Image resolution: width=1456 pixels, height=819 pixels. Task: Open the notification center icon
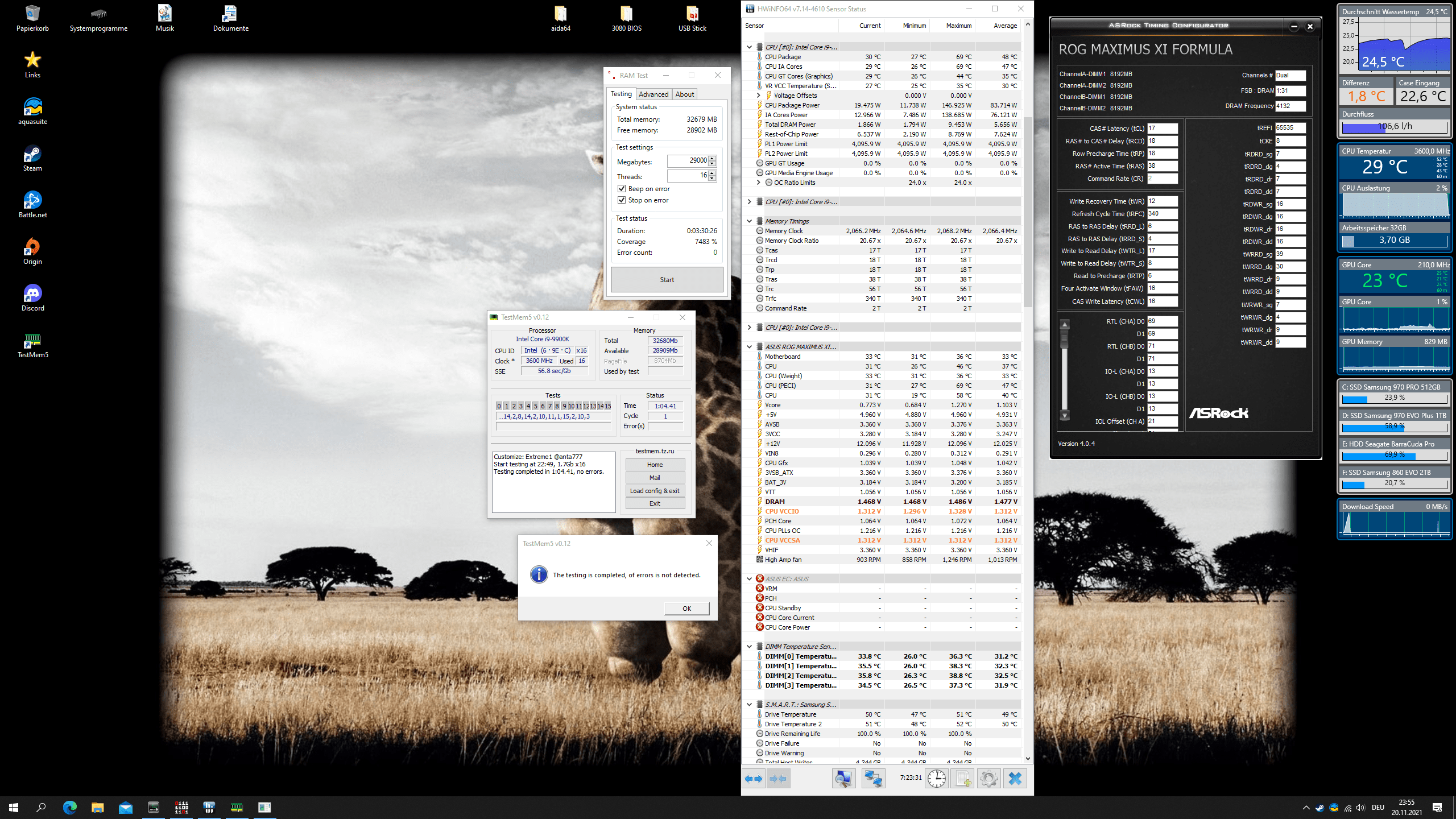click(1437, 808)
